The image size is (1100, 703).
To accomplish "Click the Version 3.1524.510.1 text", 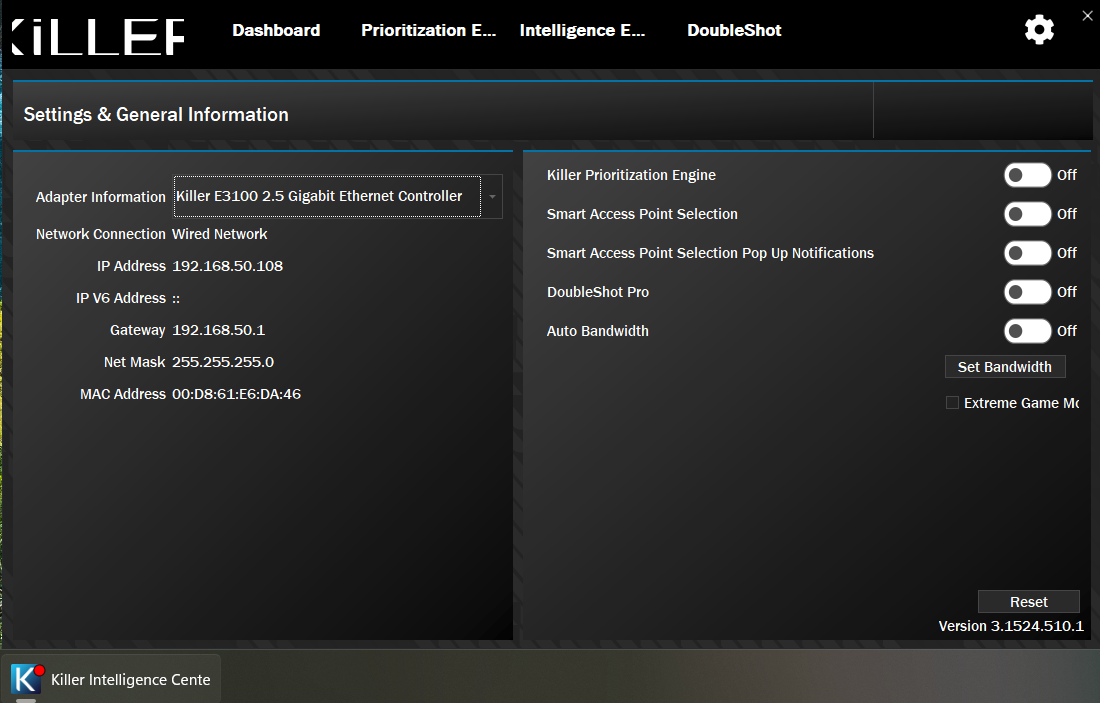I will (x=1011, y=626).
